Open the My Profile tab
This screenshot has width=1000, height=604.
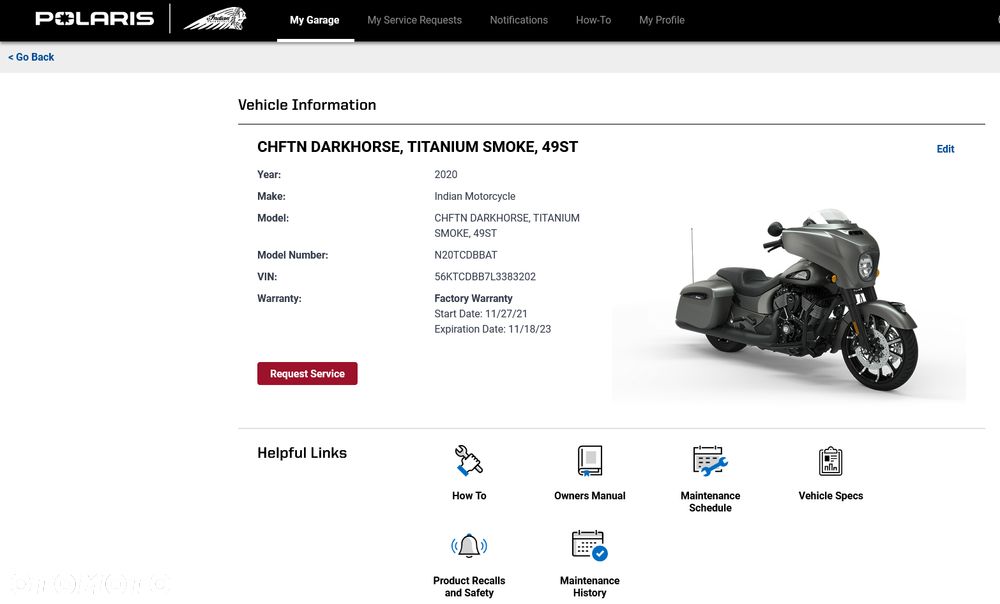point(661,20)
